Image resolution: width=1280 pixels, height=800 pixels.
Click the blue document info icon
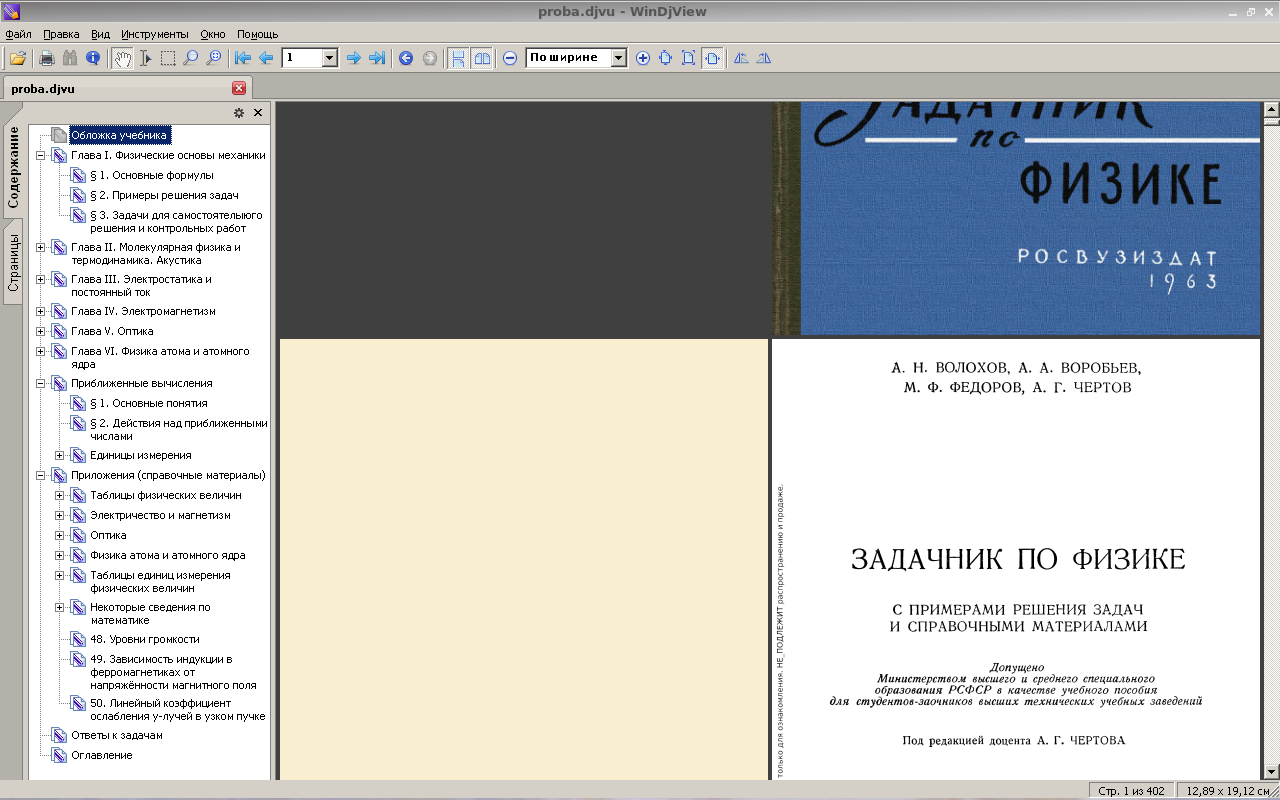(93, 58)
